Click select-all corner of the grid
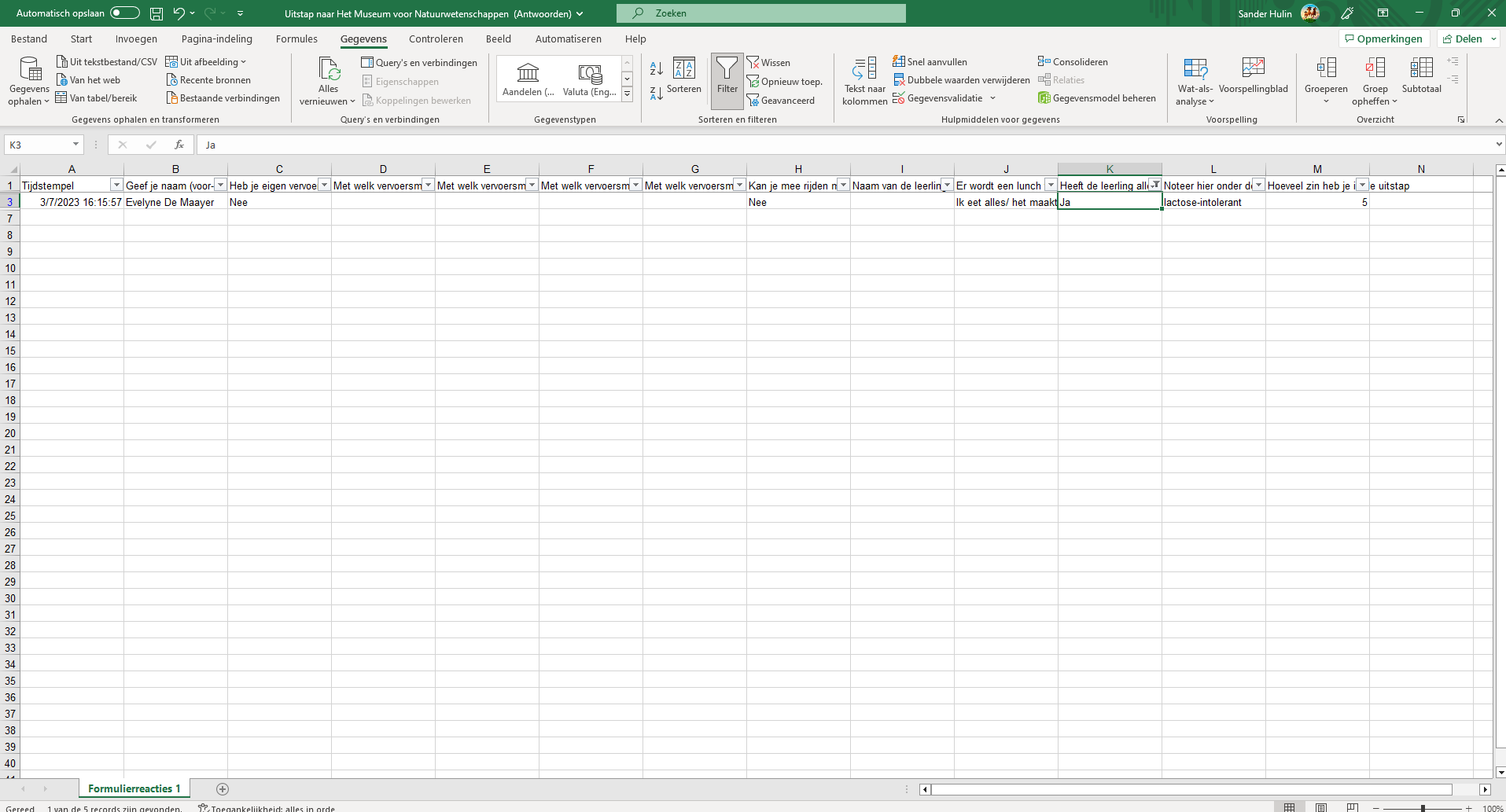1506x812 pixels. point(10,169)
